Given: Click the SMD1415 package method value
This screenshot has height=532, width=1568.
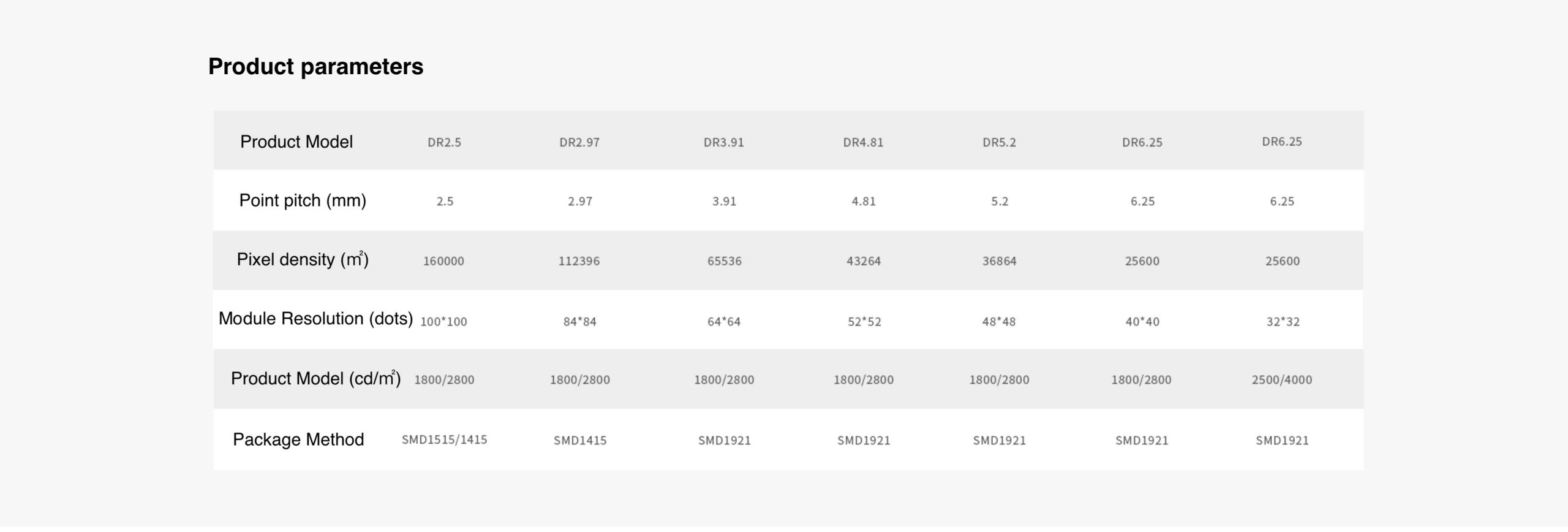Looking at the screenshot, I should coord(579,441).
